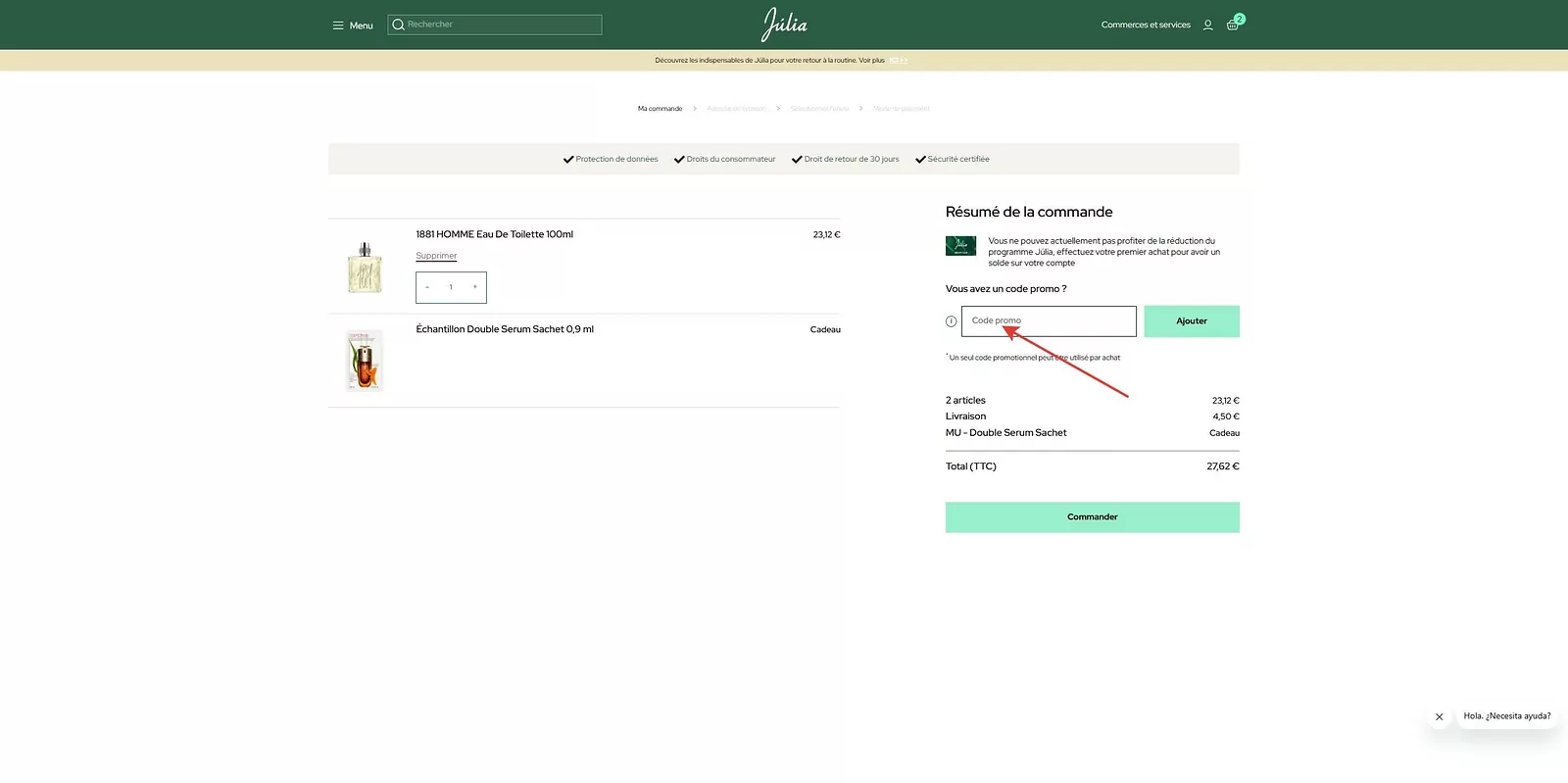
Task: Click the 'MU - Double Serum Sachet' line
Action: coord(1005,433)
